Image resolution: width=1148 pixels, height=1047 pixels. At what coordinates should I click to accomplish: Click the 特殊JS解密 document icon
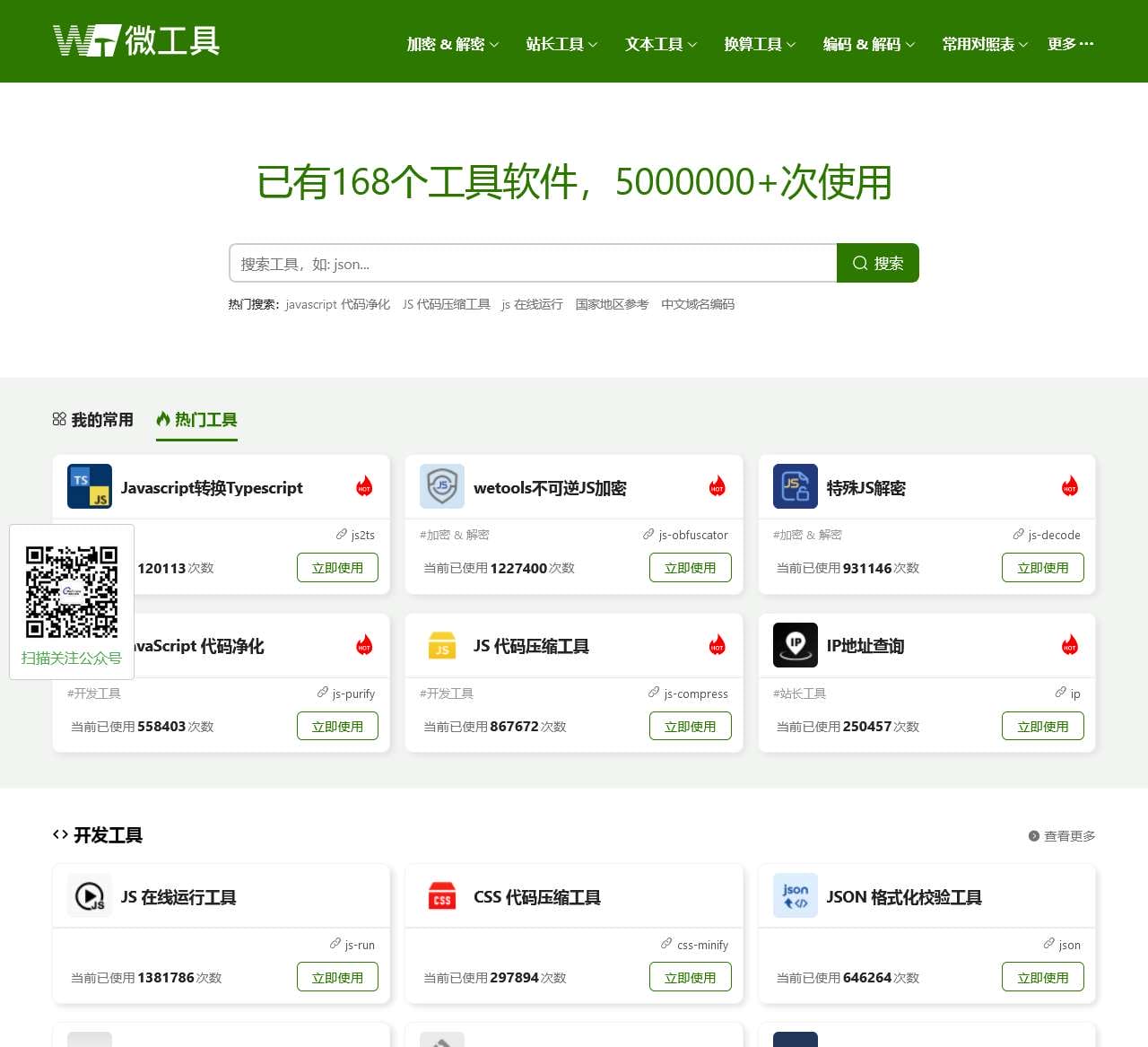click(x=795, y=485)
